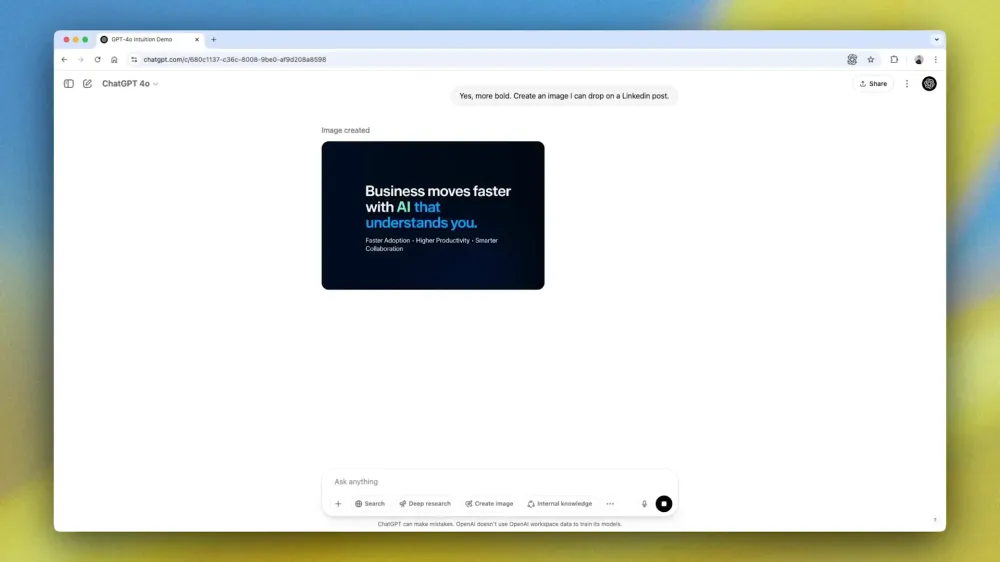Open the Chrome three-dot menu
The image size is (1000, 562).
click(936, 59)
